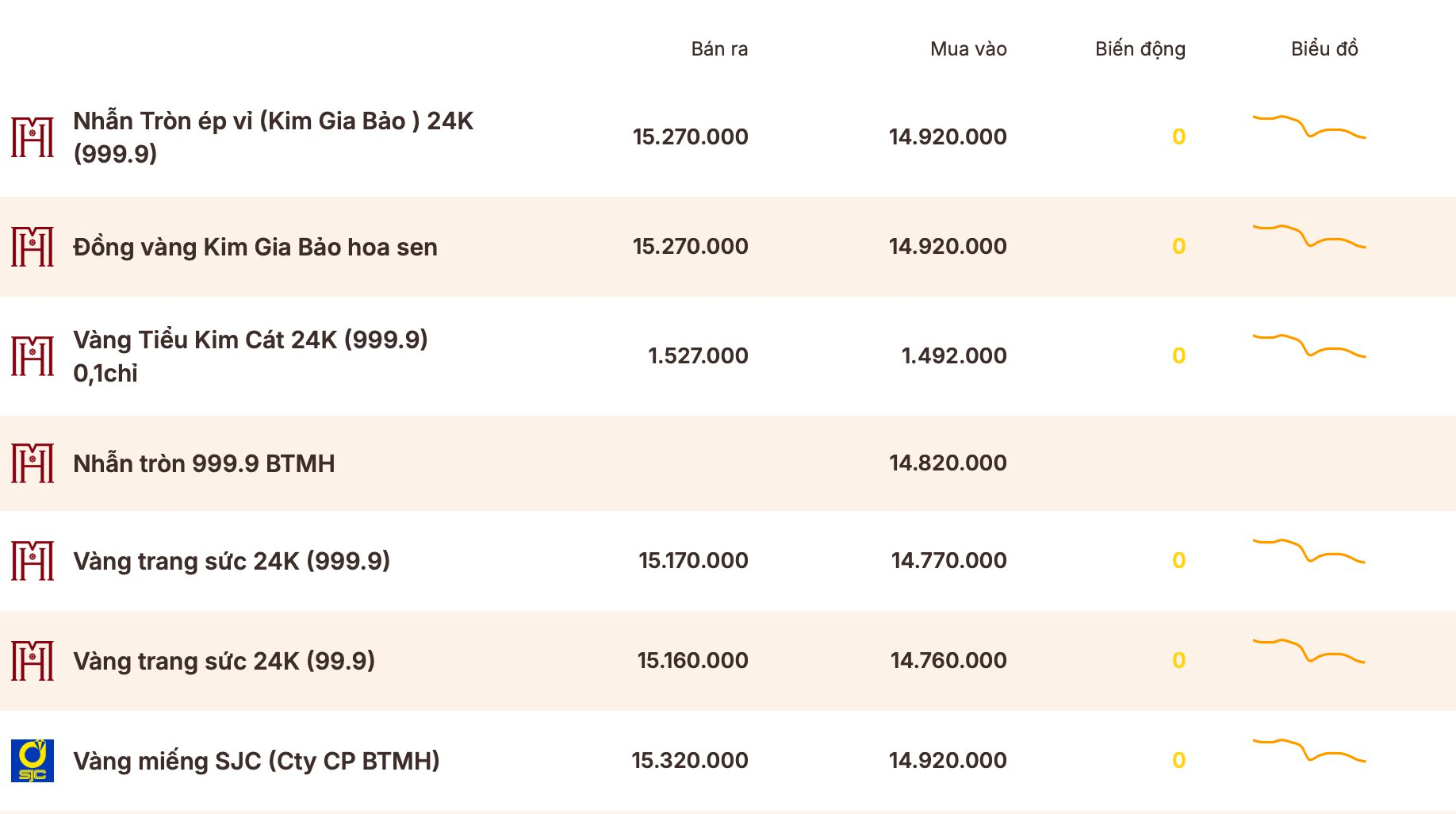This screenshot has width=1456, height=814.
Task: Open the price chart for Nhẫn Tròn ép vỉ
Action: coord(1309,127)
